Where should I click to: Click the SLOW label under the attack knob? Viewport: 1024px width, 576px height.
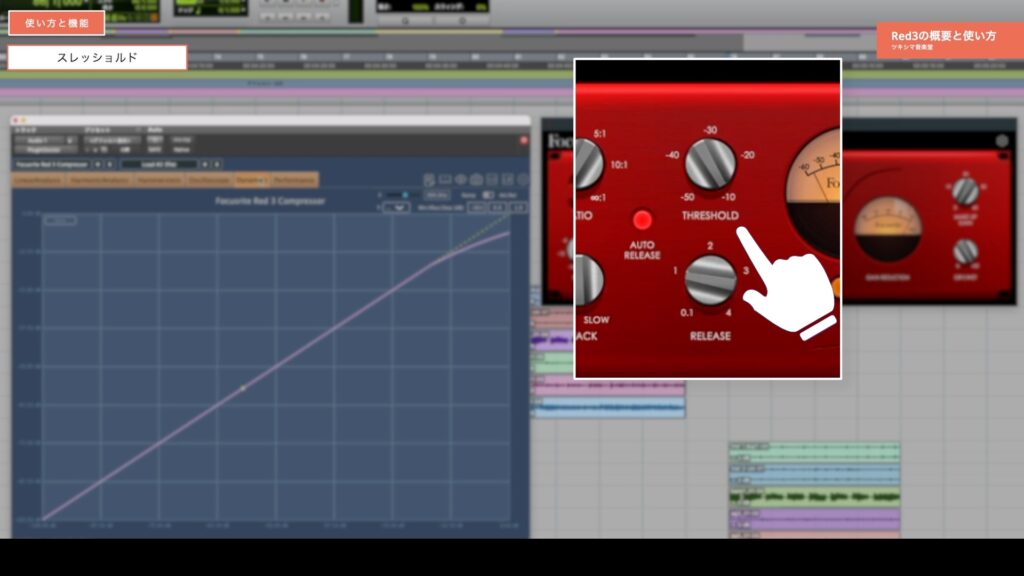coord(596,319)
